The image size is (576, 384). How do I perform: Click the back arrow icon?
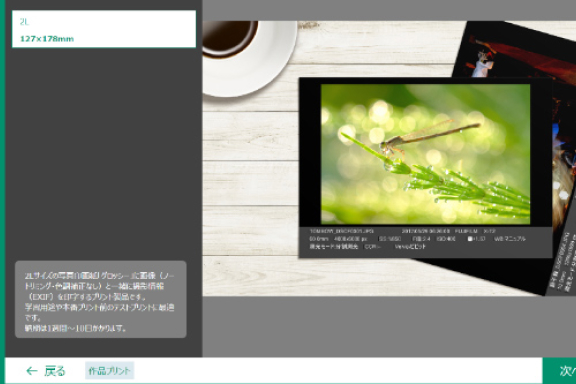[x=32, y=371]
